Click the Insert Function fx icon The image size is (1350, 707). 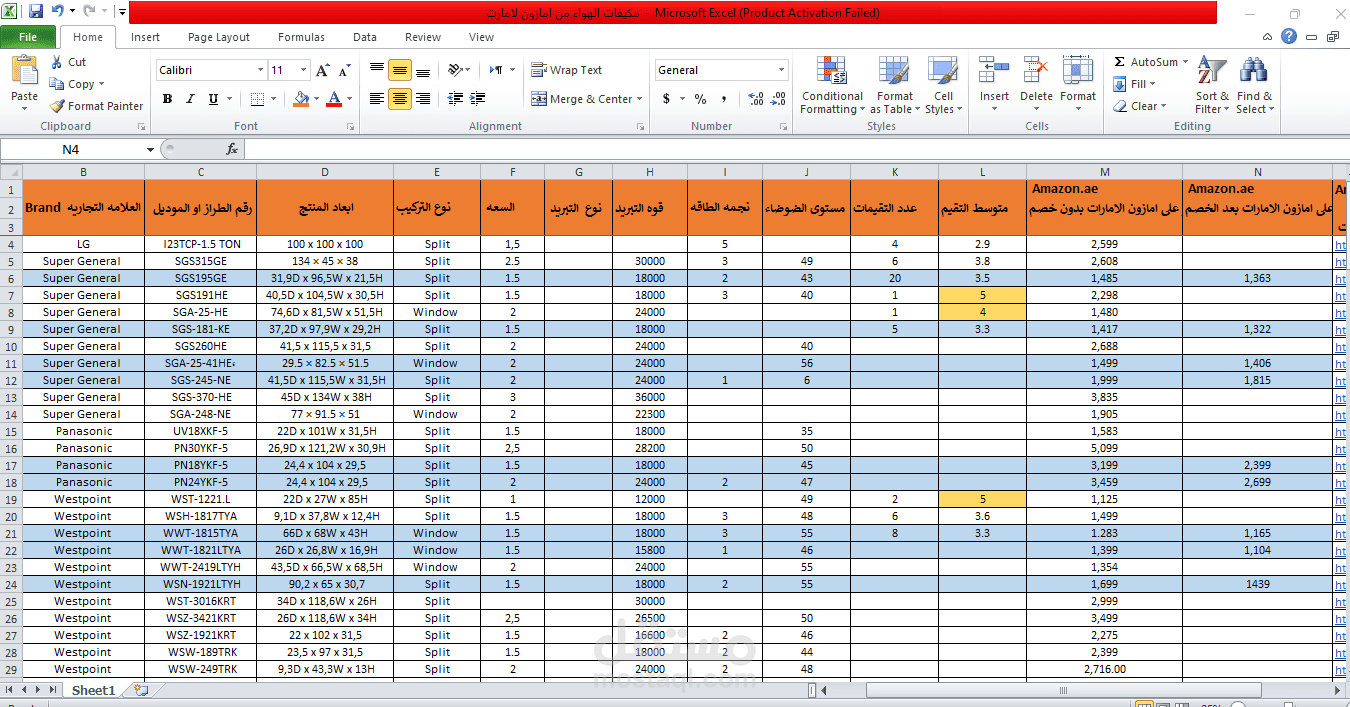[232, 149]
